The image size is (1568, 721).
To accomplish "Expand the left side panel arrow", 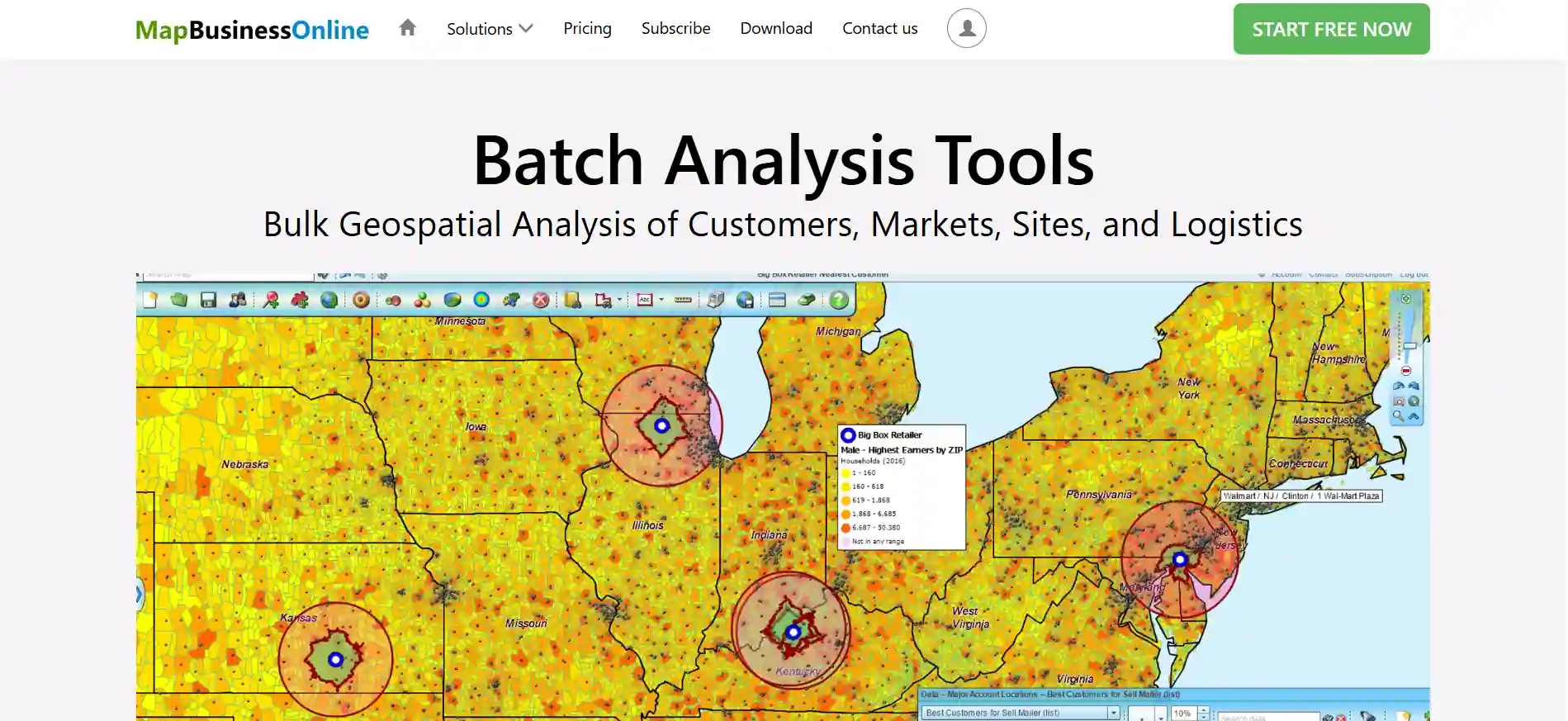I will click(139, 594).
